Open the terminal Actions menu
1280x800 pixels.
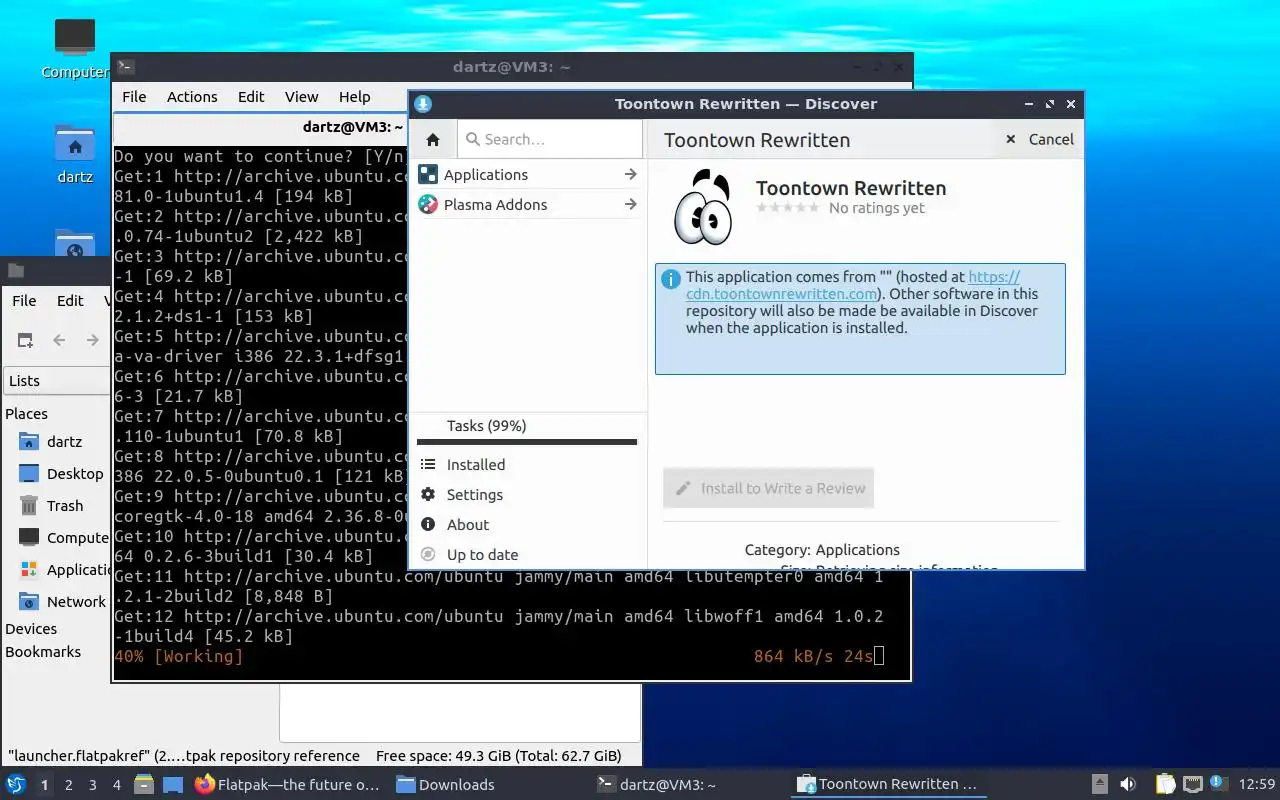tap(192, 97)
